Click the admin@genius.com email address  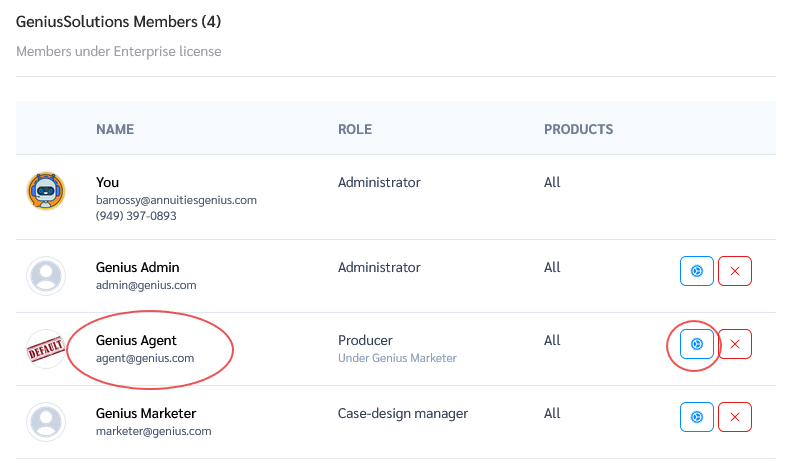click(x=146, y=285)
